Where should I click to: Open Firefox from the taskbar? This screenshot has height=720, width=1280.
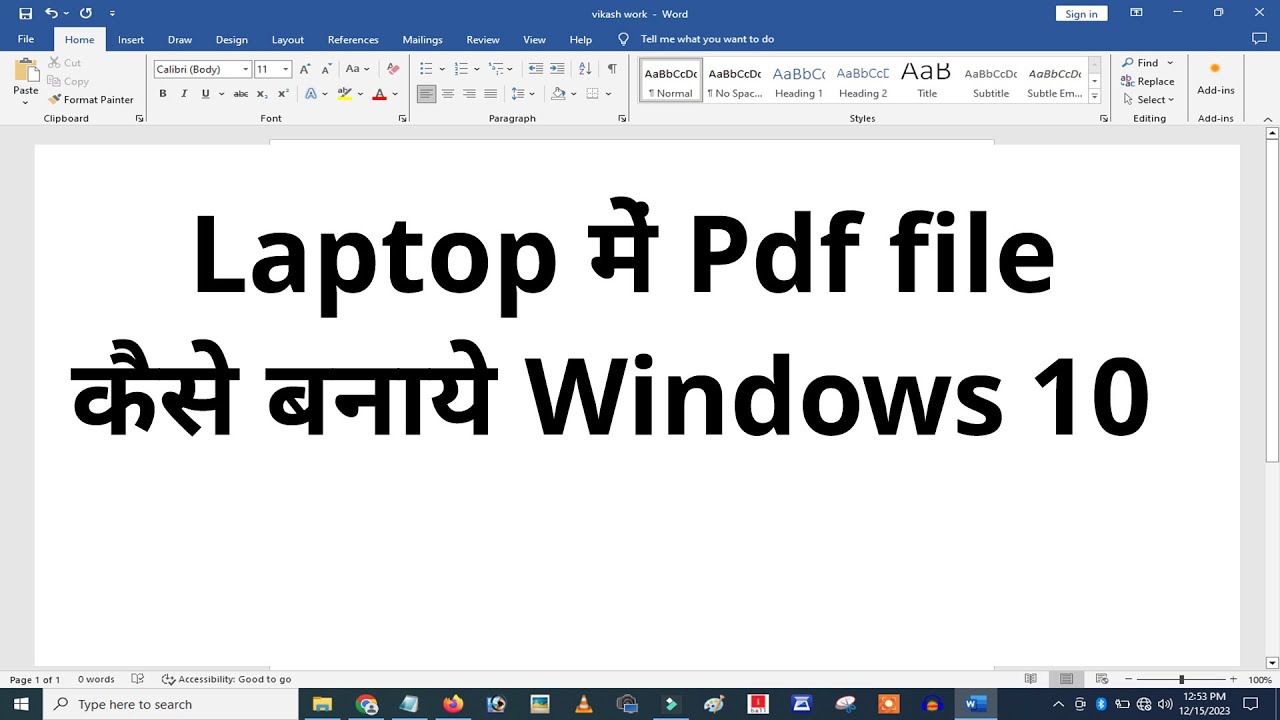pyautogui.click(x=453, y=704)
